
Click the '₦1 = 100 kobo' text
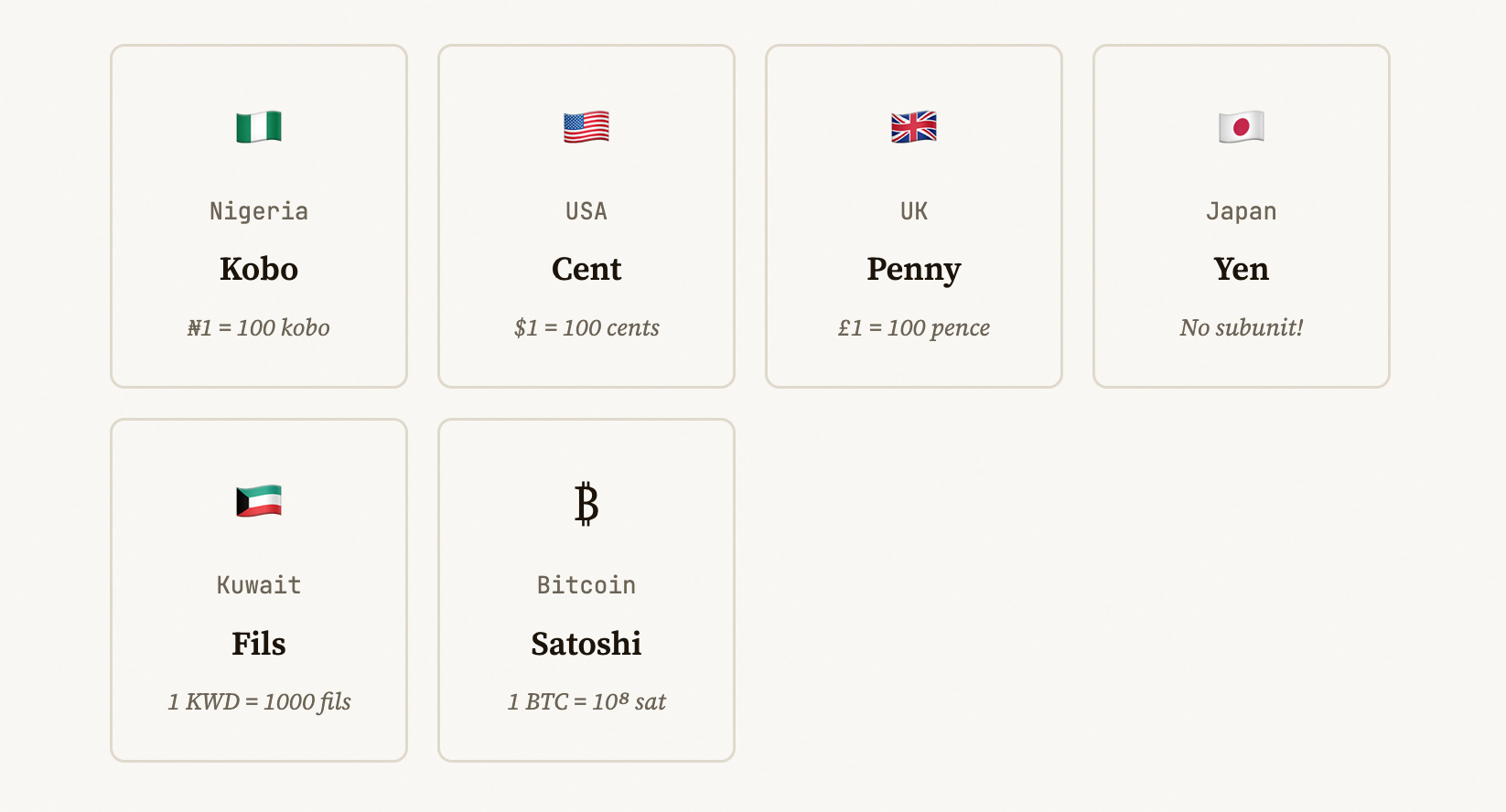click(259, 327)
